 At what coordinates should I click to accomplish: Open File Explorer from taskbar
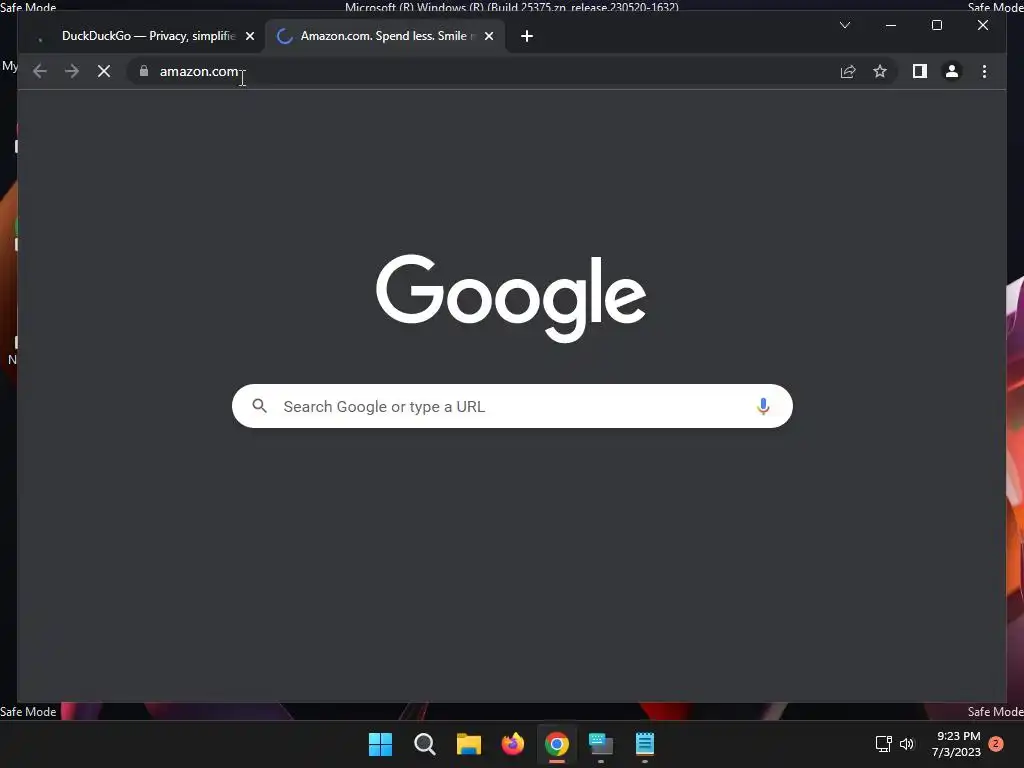tap(469, 744)
